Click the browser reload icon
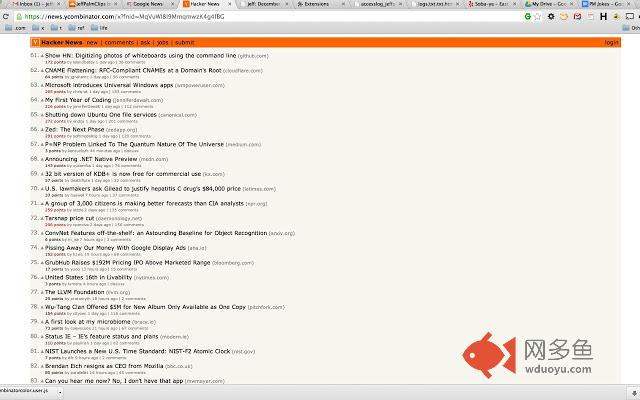 6,17
